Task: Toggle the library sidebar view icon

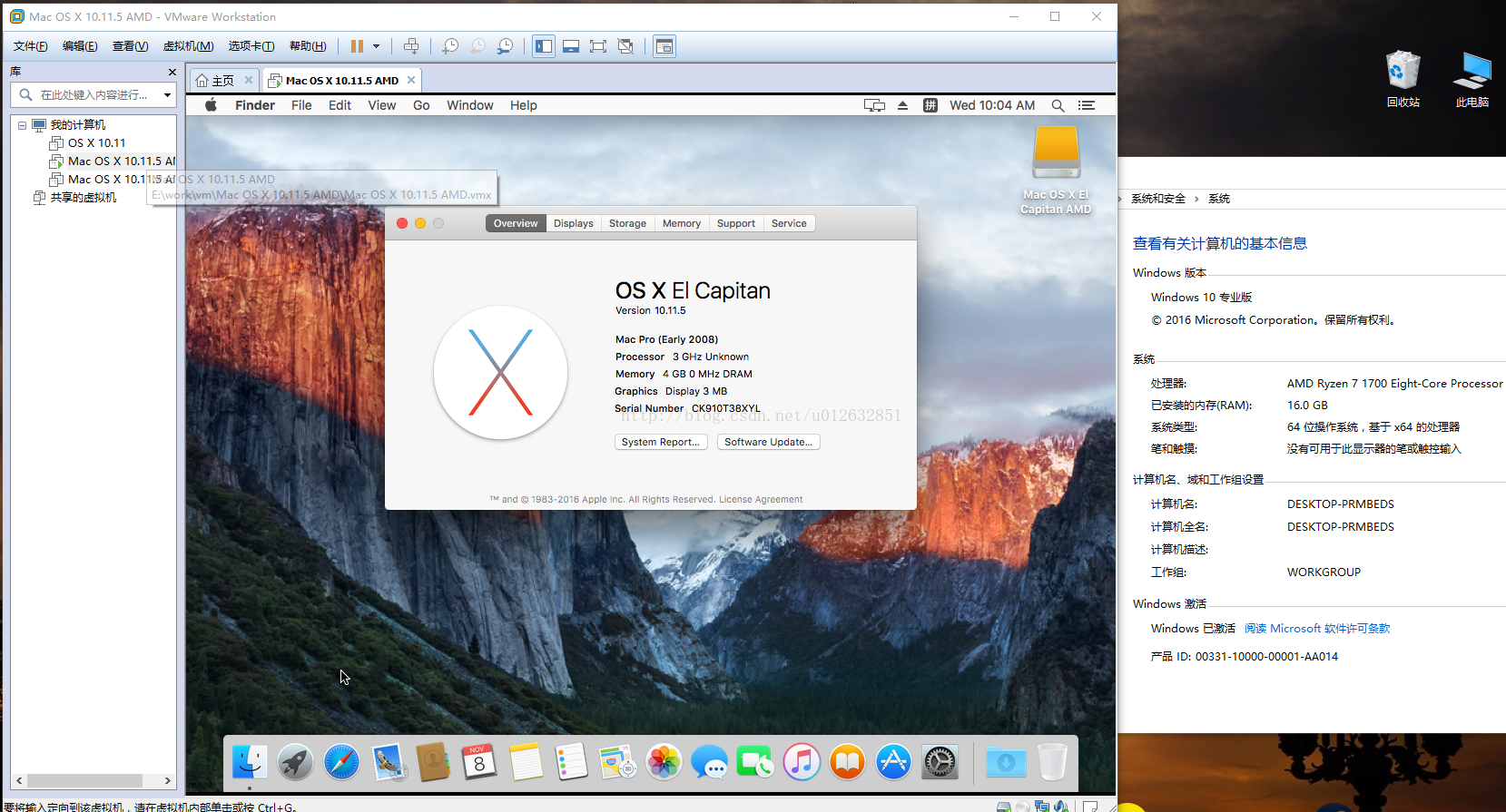Action: pyautogui.click(x=544, y=46)
